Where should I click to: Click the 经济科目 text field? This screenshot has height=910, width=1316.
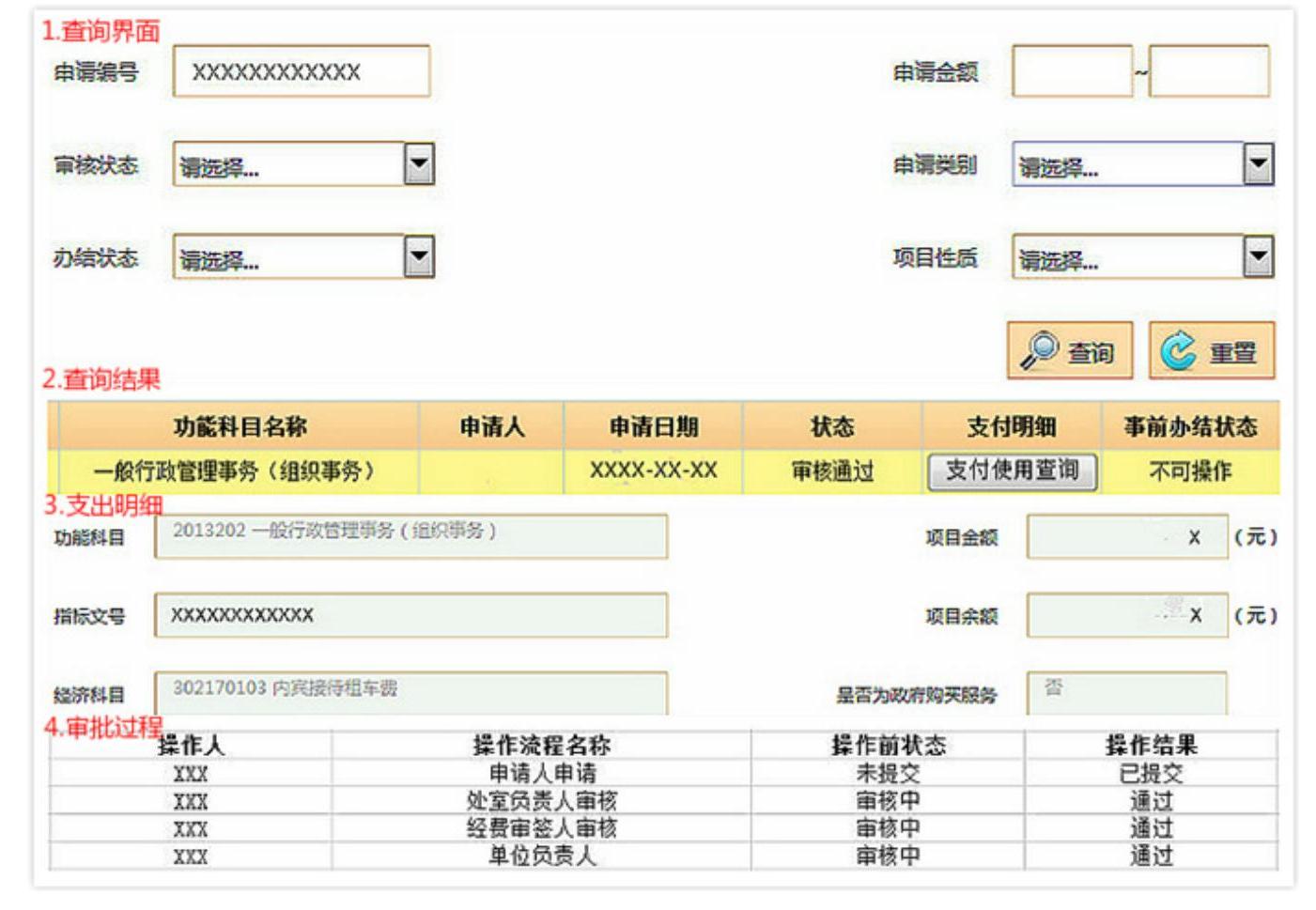click(x=410, y=693)
